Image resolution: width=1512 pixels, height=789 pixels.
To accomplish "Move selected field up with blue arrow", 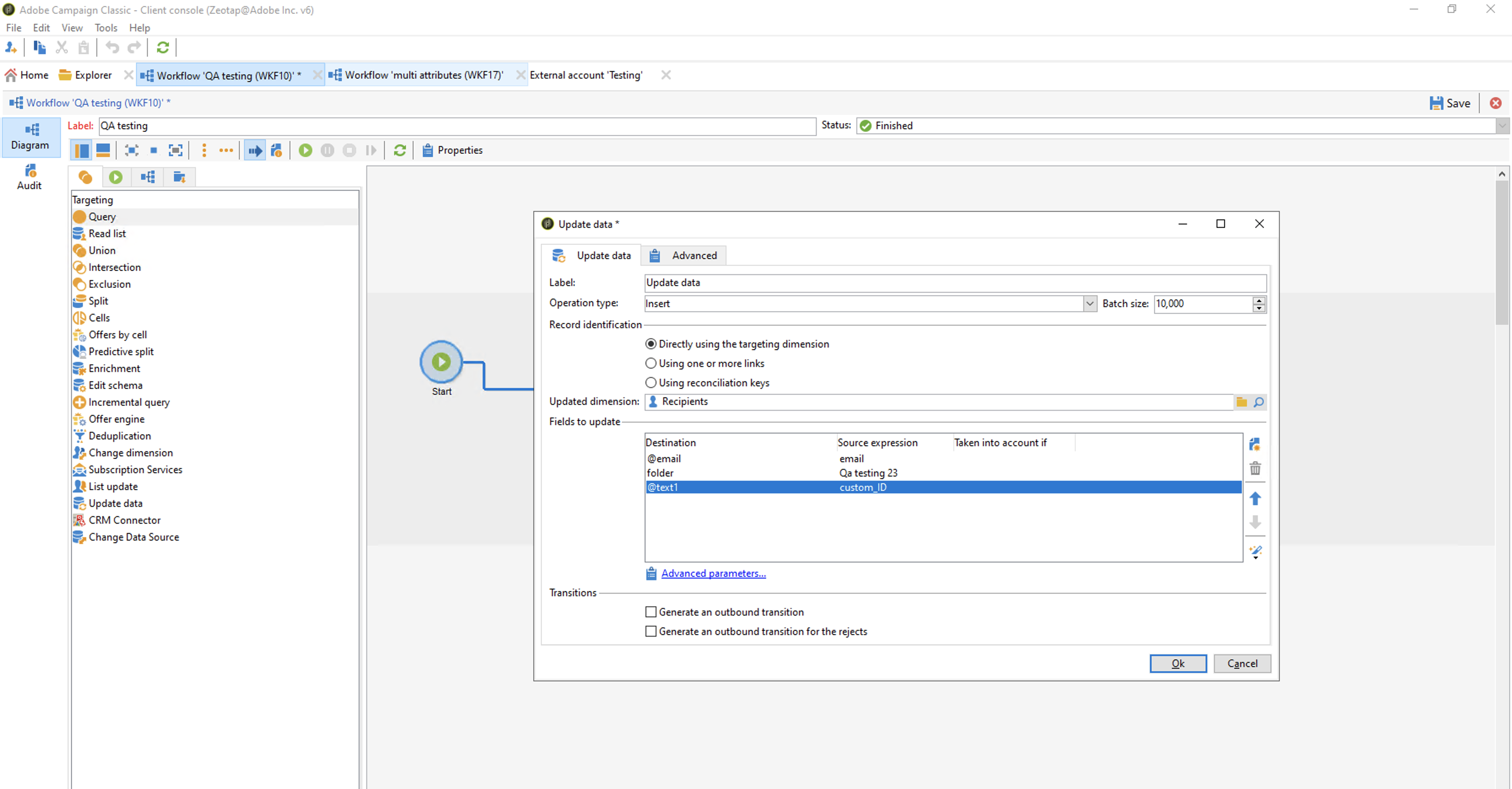I will click(1255, 498).
